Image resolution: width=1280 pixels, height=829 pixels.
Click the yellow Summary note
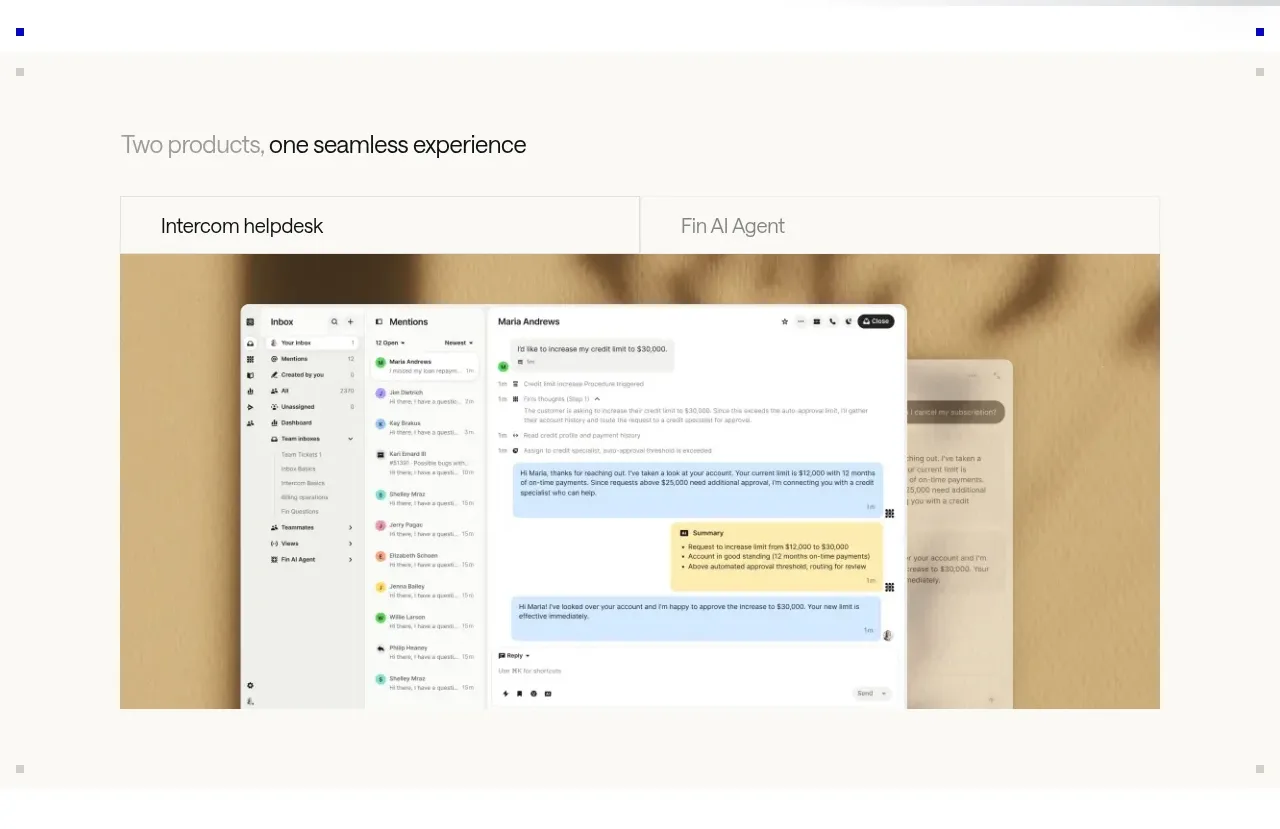coord(777,556)
